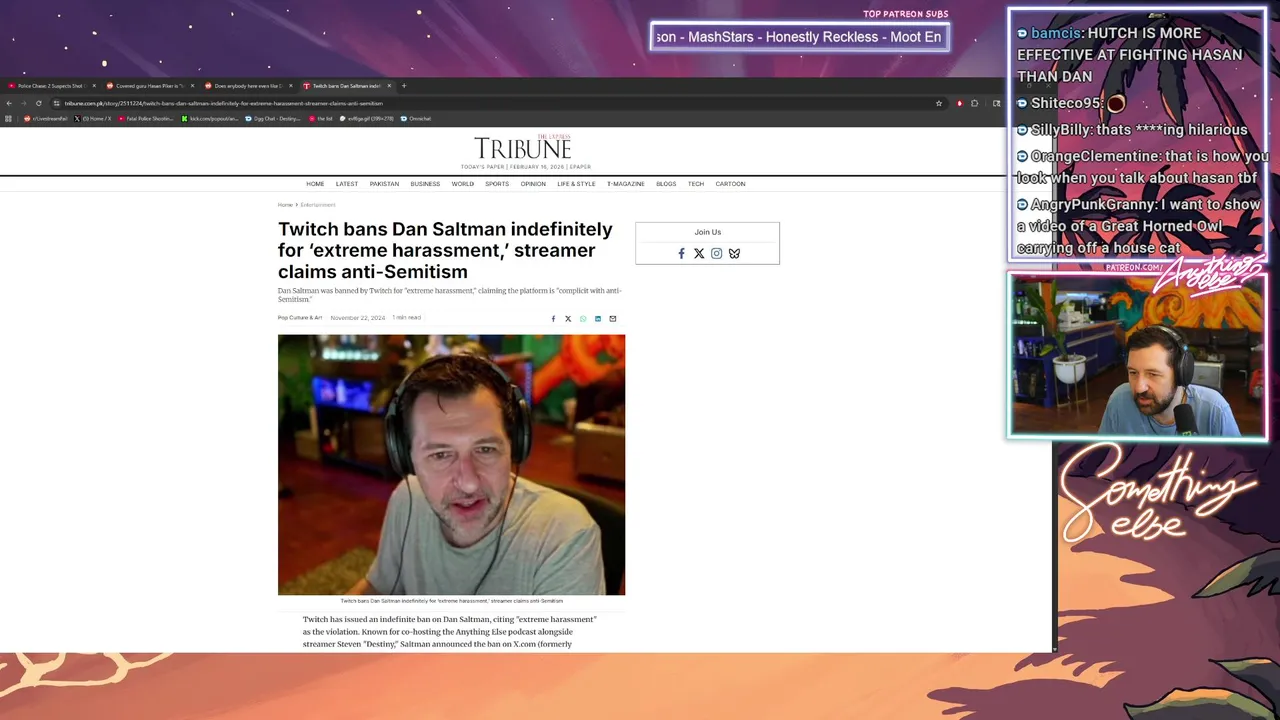
Task: Open HOME in the site navigation
Action: (x=315, y=184)
